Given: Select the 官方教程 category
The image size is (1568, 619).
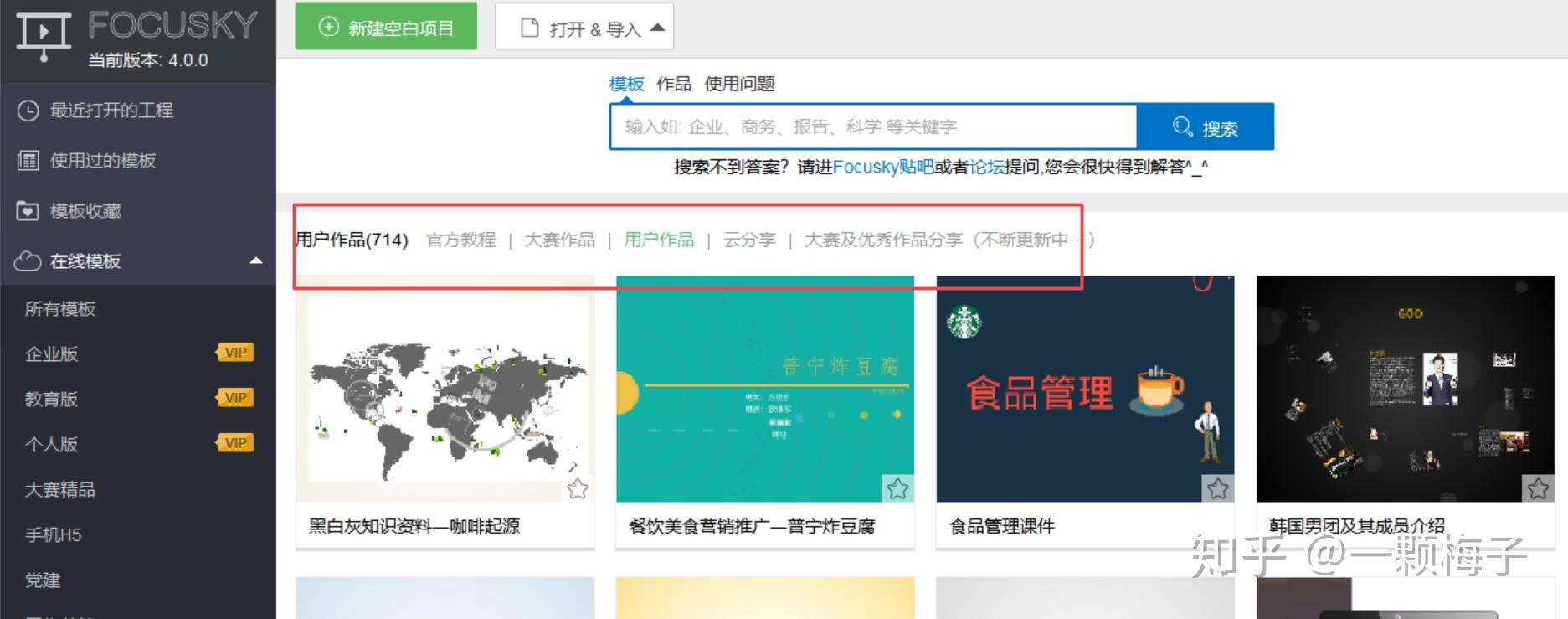Looking at the screenshot, I should [x=461, y=240].
